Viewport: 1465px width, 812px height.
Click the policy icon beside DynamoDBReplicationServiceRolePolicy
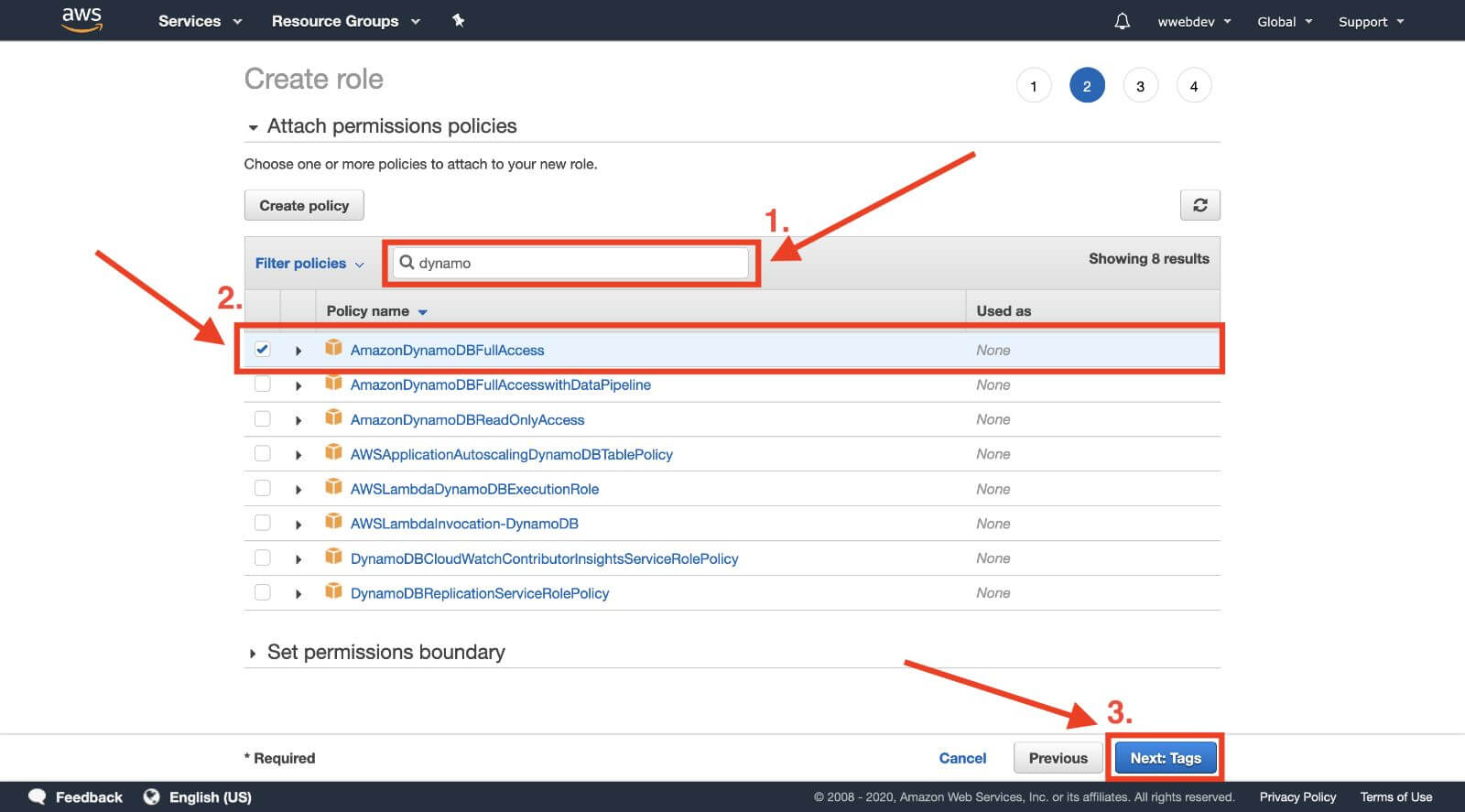click(333, 591)
